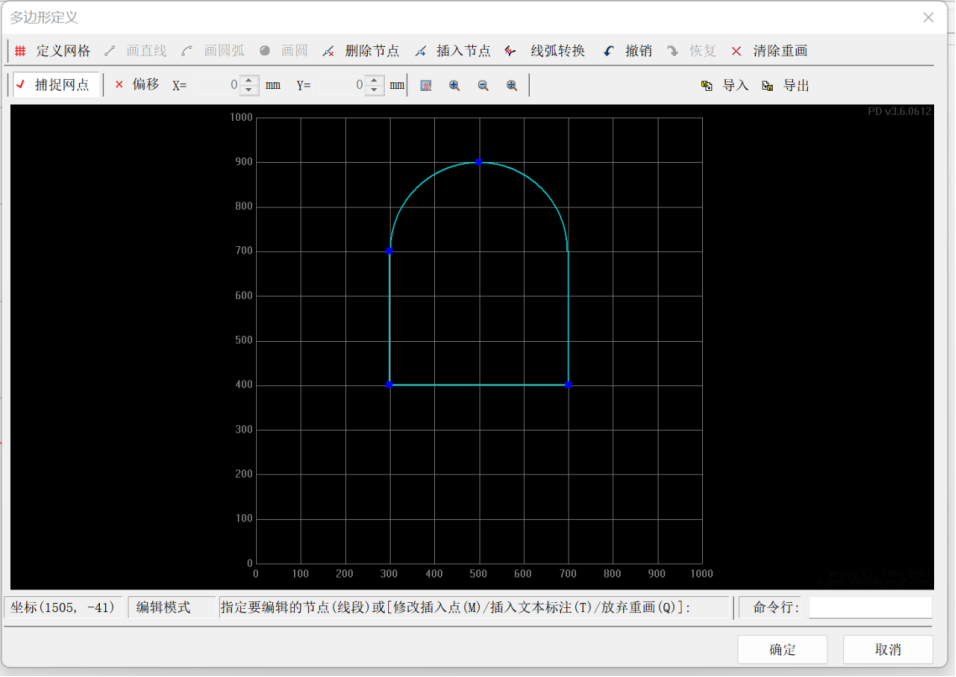Select the 删除节点 (delete node) tool
The height and width of the screenshot is (677, 956).
pyautogui.click(x=361, y=51)
